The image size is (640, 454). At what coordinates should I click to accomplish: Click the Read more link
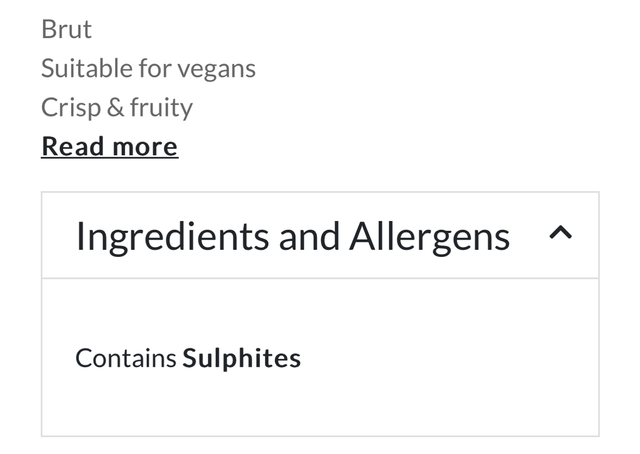[109, 147]
